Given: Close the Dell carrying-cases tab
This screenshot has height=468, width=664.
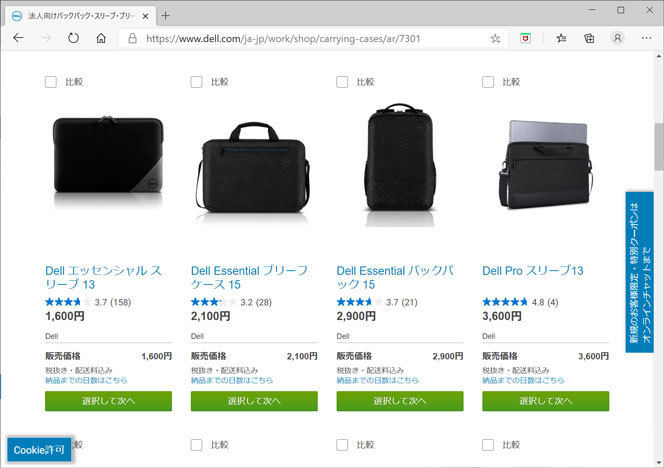Looking at the screenshot, I should [145, 16].
